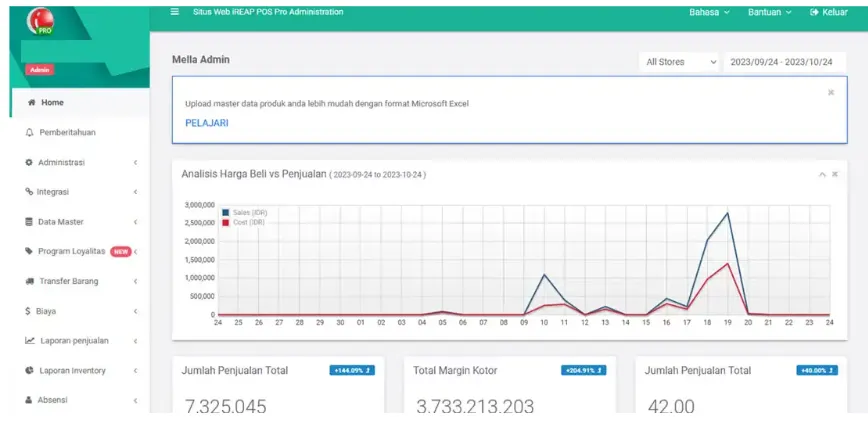Click the Situs Web iREAP POS Pro title
The width and height of the screenshot is (868, 435).
coord(268,12)
